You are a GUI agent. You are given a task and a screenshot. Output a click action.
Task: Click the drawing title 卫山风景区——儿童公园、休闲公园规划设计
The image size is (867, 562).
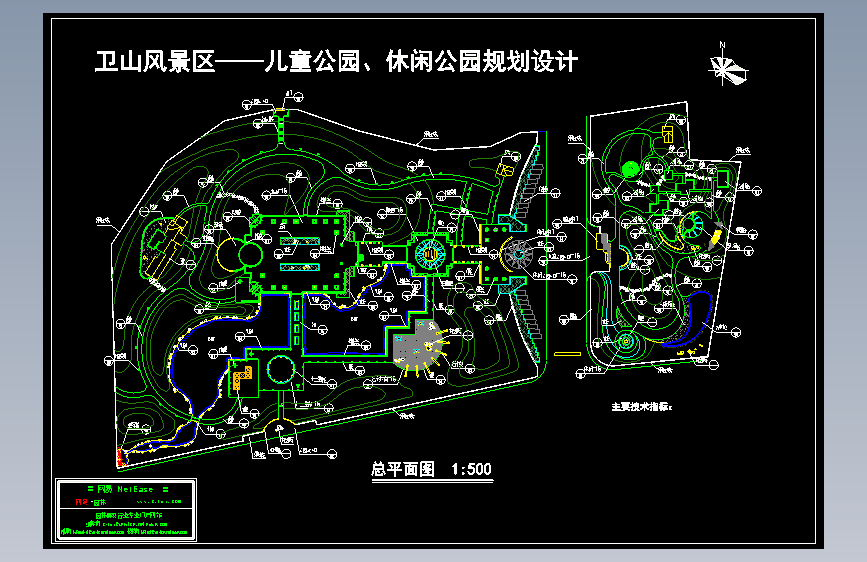(x=337, y=61)
